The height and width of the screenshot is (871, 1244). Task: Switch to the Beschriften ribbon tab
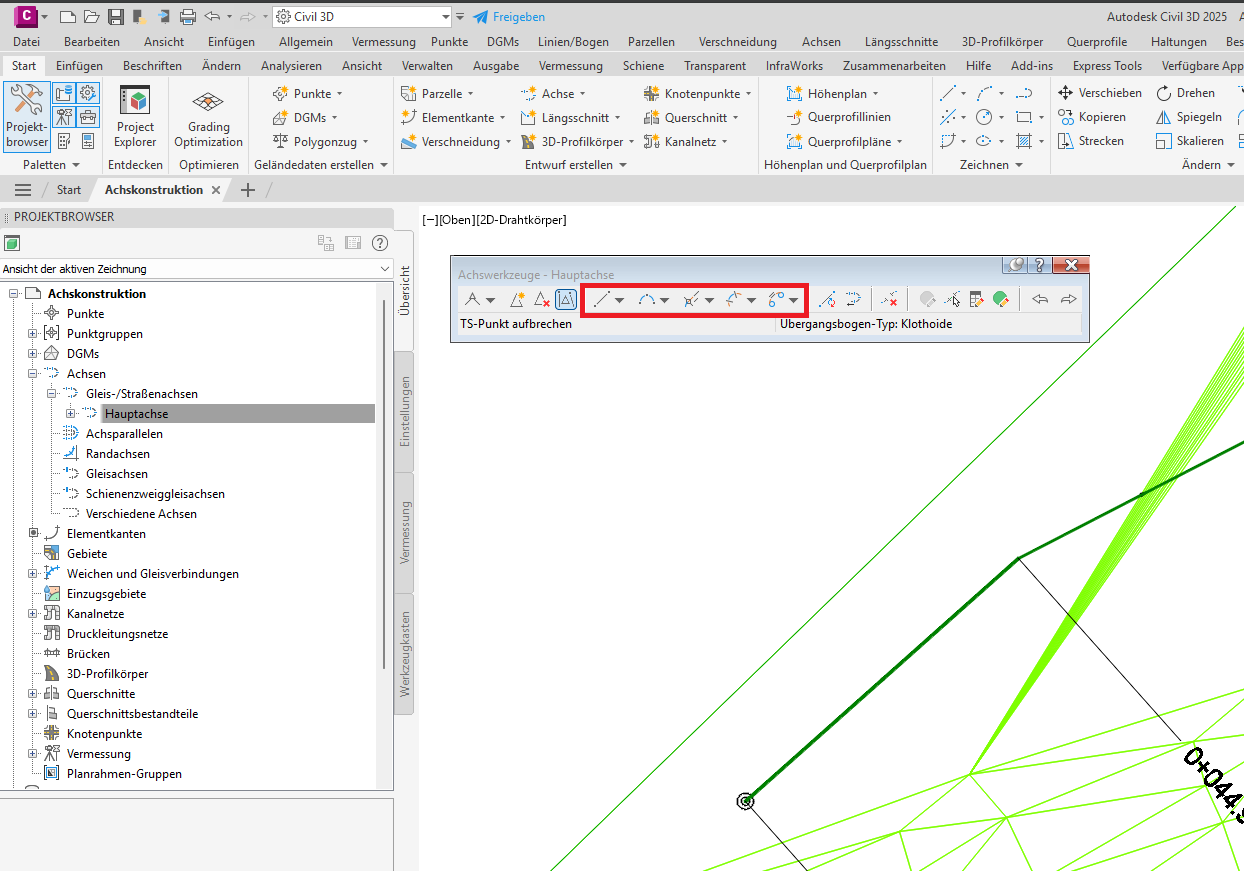click(x=152, y=66)
